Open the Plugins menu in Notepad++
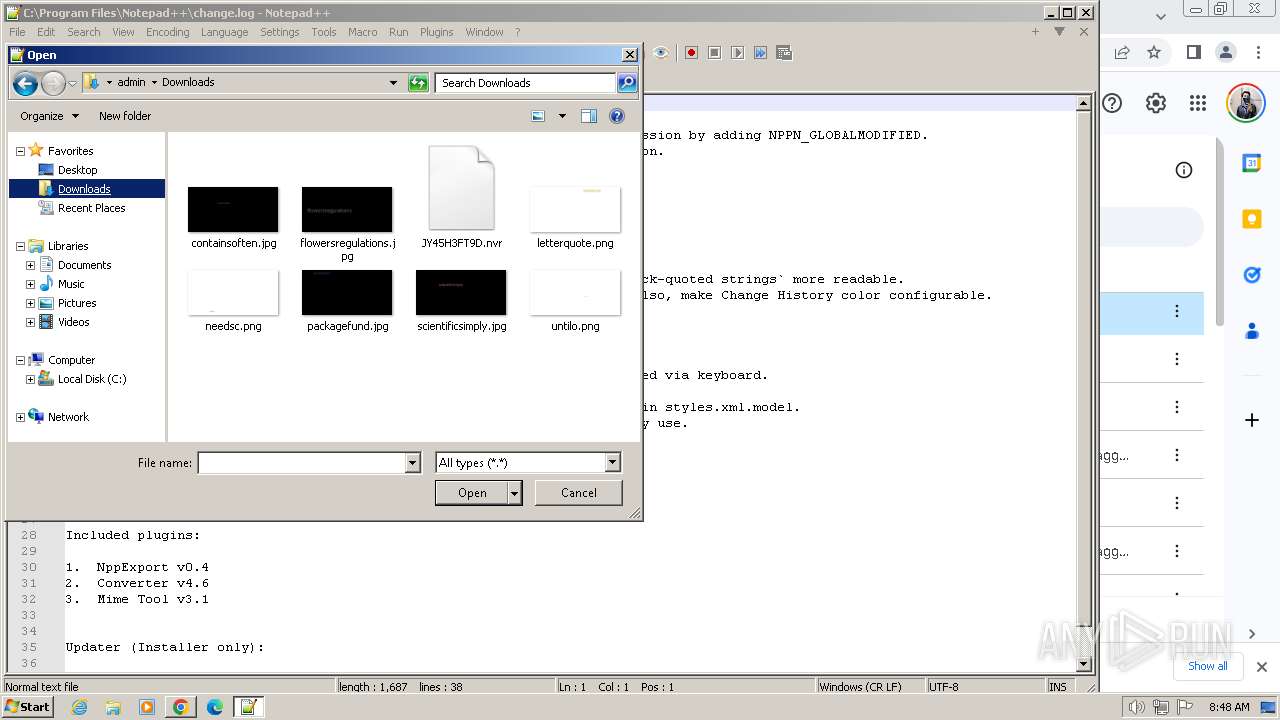Screen dimensions: 1280x720 tap(436, 32)
